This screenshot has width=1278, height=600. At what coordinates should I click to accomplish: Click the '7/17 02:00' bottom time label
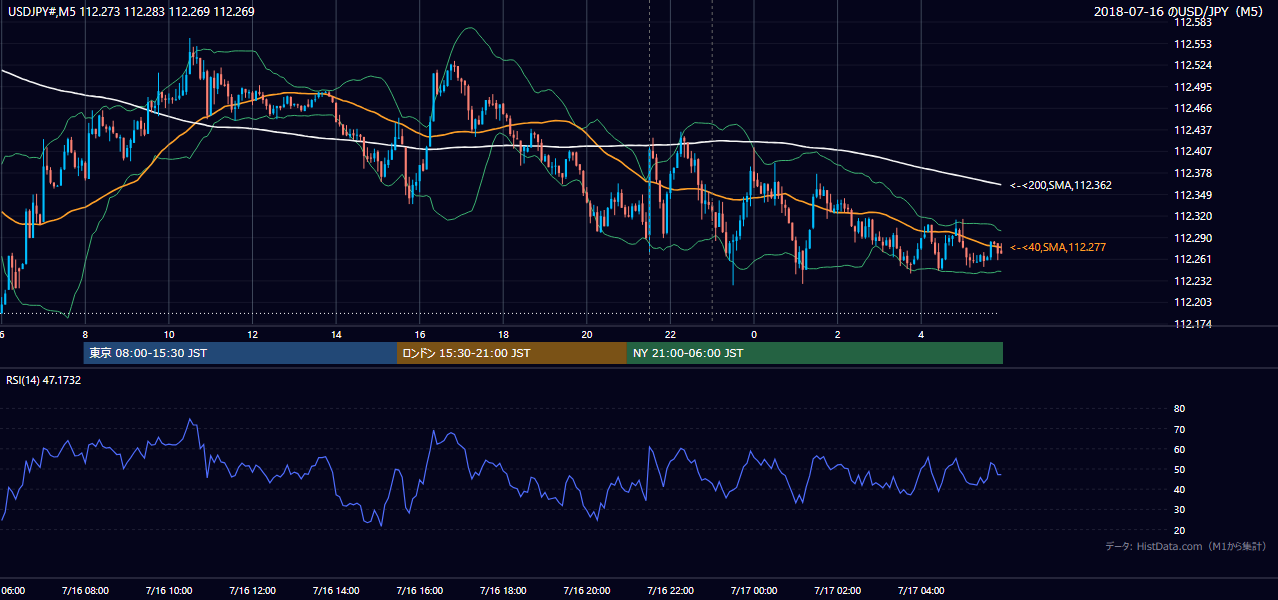click(837, 590)
